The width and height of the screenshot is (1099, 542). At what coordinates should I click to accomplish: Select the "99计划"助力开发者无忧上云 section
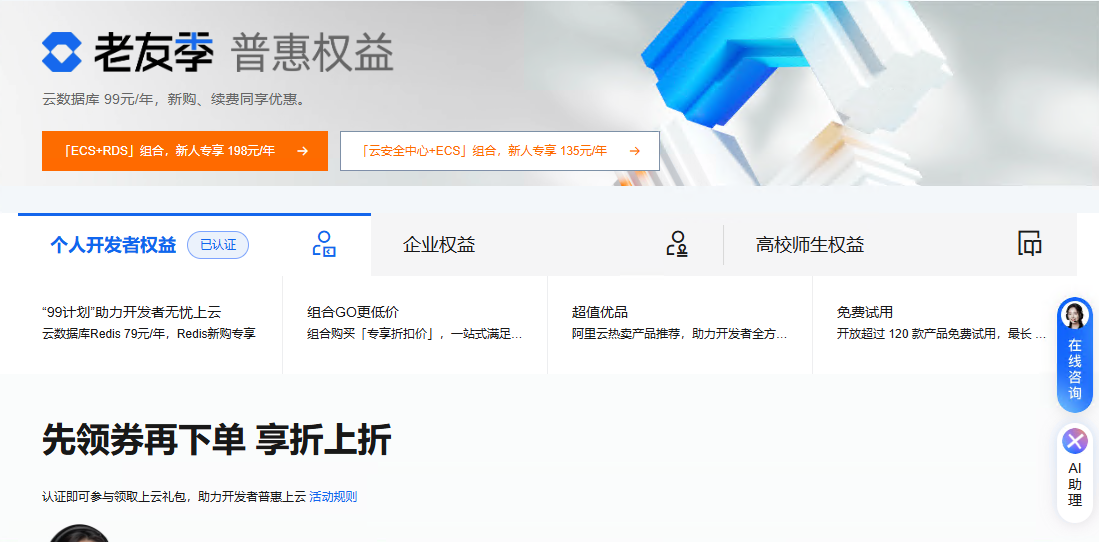click(x=149, y=323)
